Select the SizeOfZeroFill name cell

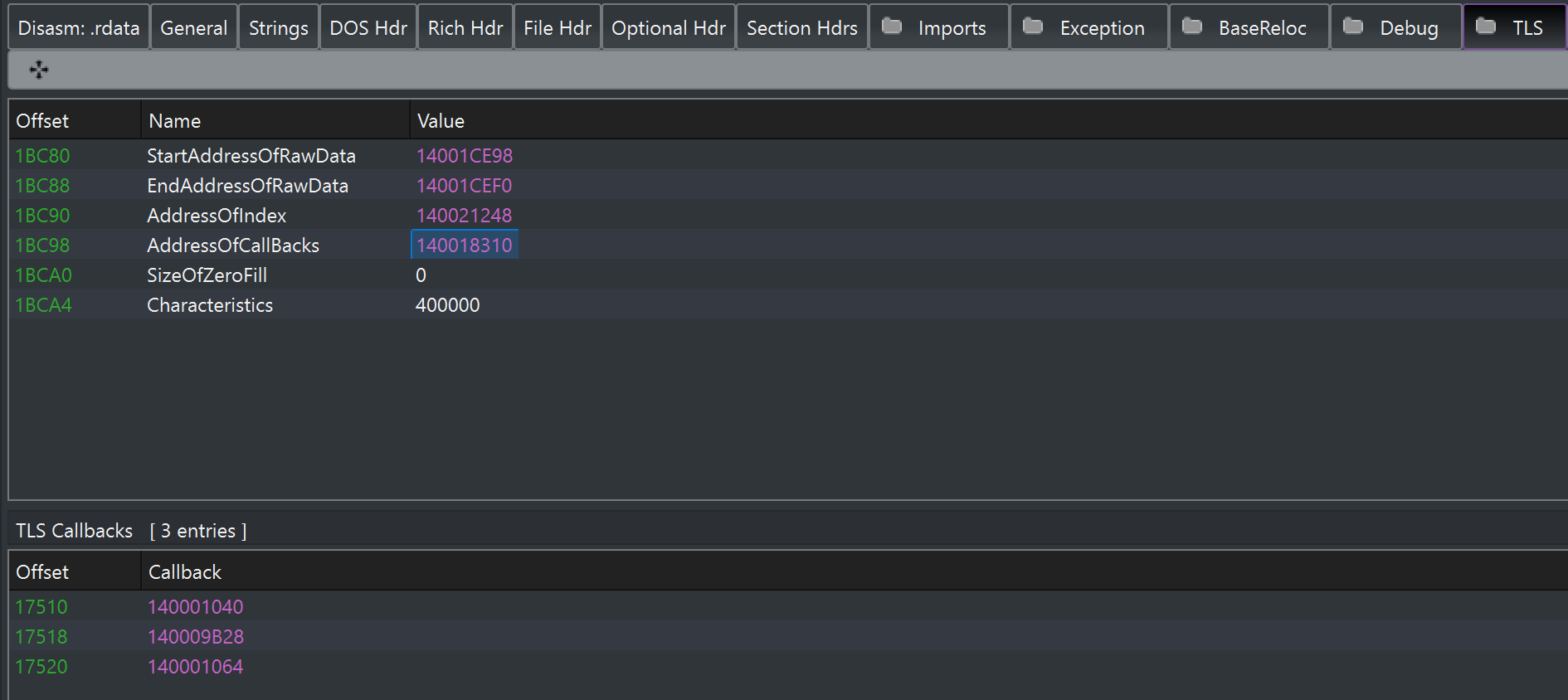click(207, 275)
